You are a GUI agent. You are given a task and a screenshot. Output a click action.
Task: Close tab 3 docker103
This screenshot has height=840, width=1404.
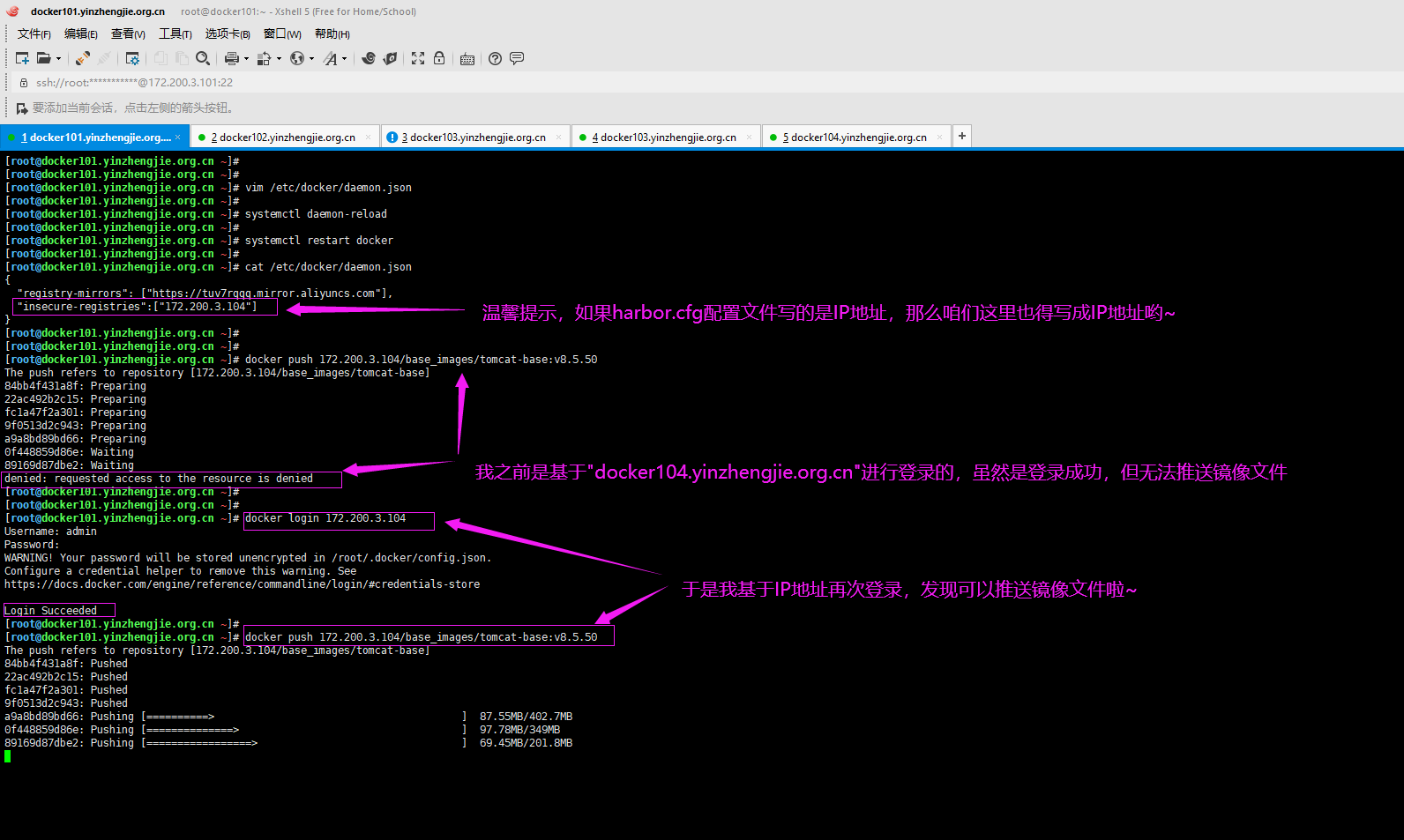(x=558, y=137)
